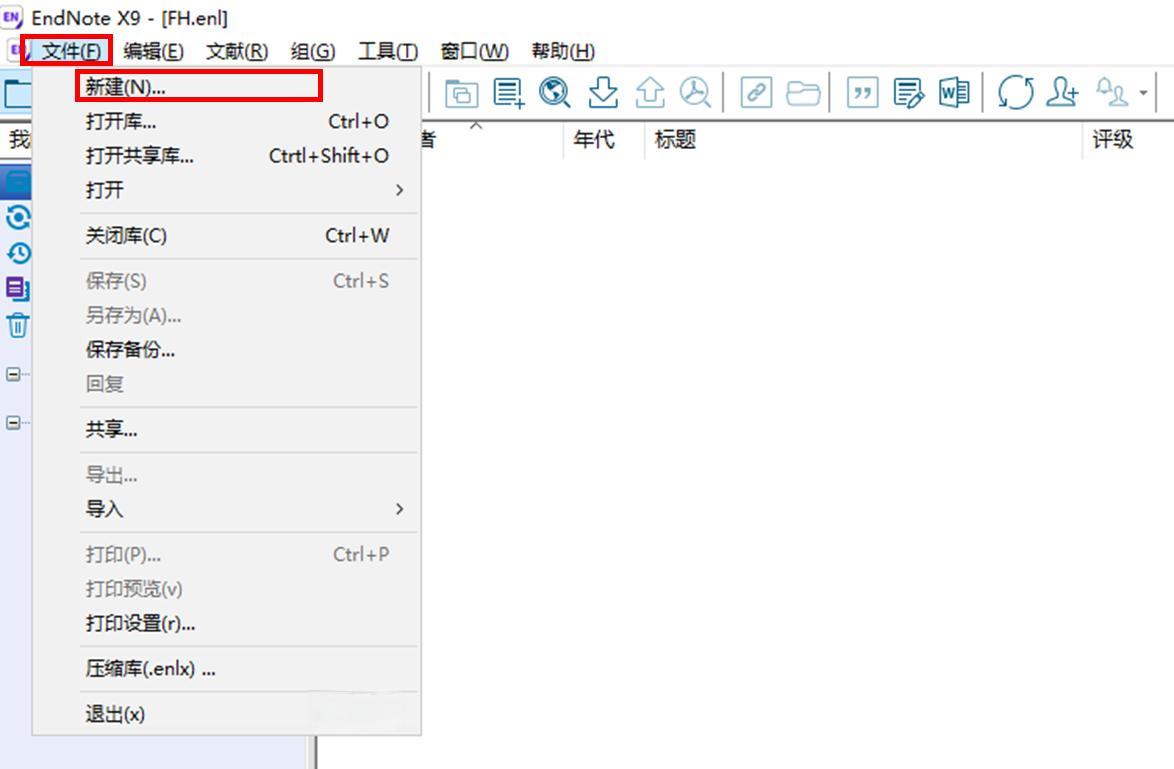Open the 文件(F) menu

[70, 51]
